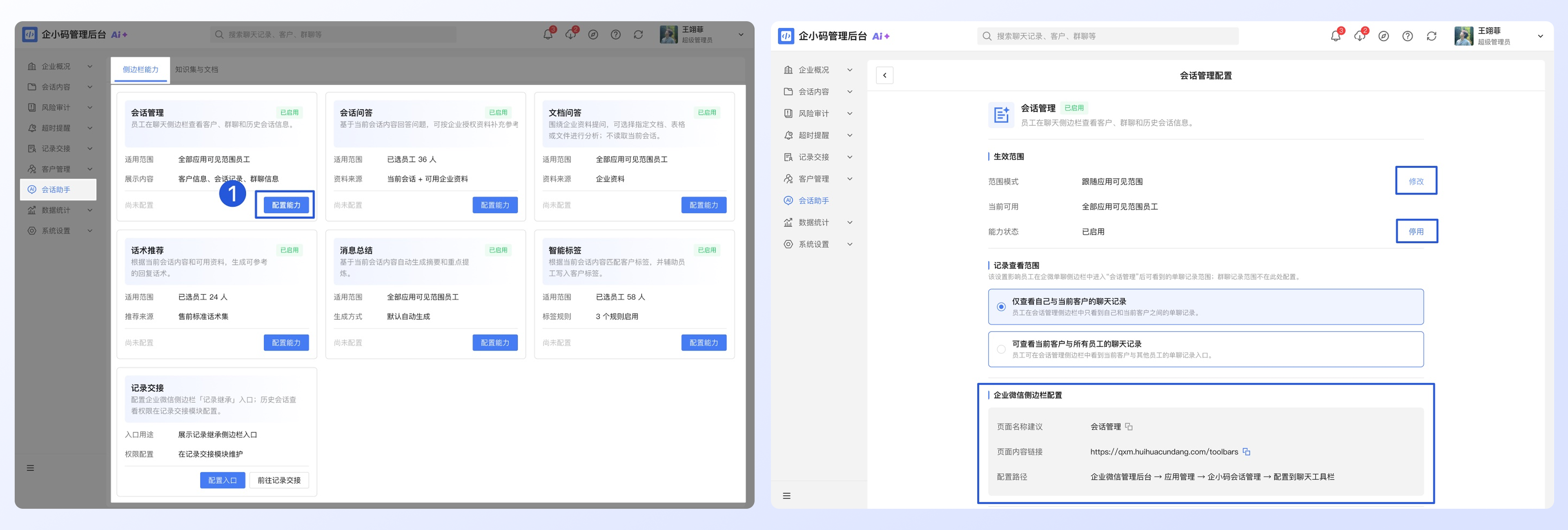Image resolution: width=1568 pixels, height=530 pixels.
Task: Click 修改 for 范围模式
Action: click(x=1416, y=181)
